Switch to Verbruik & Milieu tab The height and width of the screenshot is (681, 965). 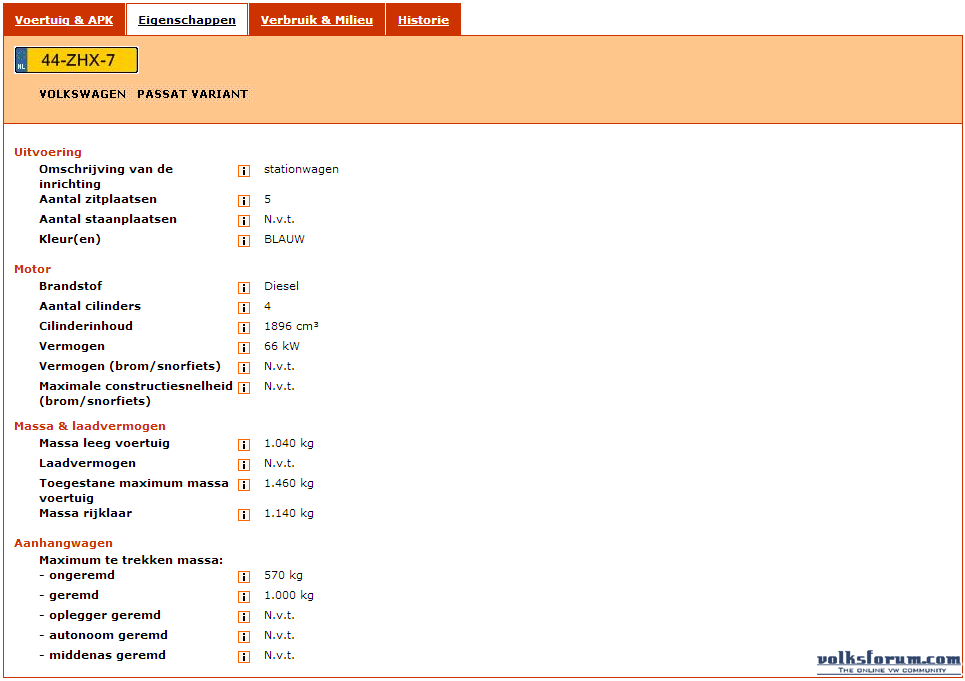pyautogui.click(x=317, y=20)
